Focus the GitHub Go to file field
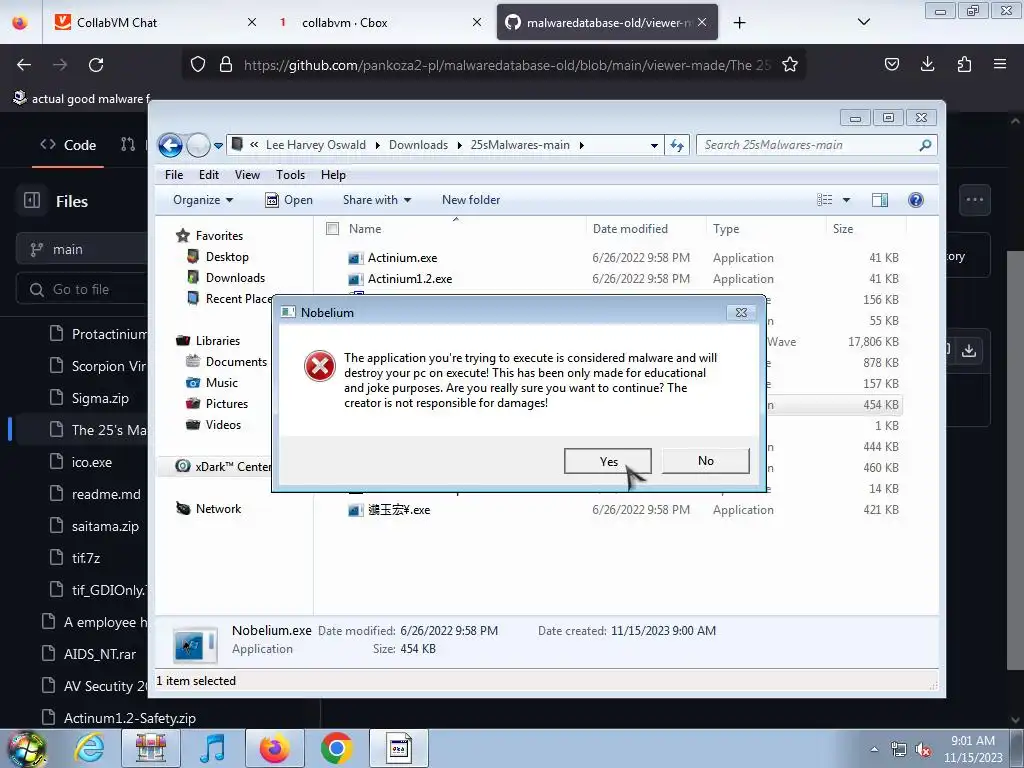This screenshot has width=1024, height=768. tap(83, 289)
